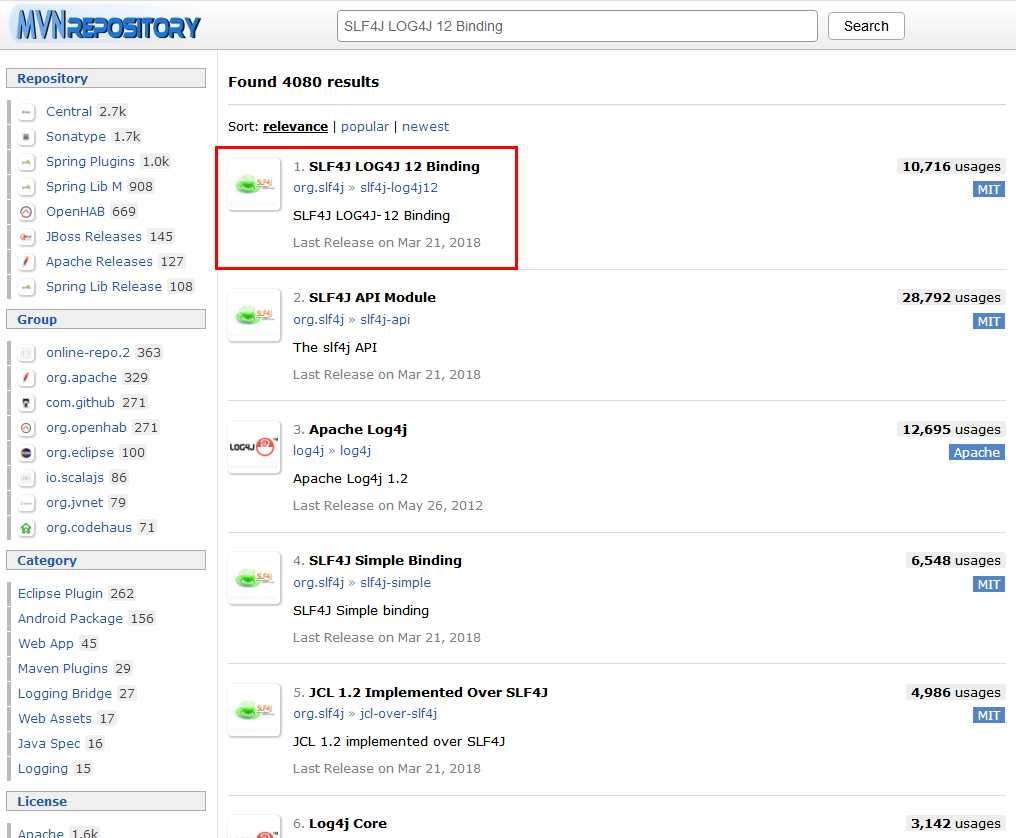Viewport: 1016px width, 838px height.
Task: Click the 28,792 usages badge
Action: point(951,297)
